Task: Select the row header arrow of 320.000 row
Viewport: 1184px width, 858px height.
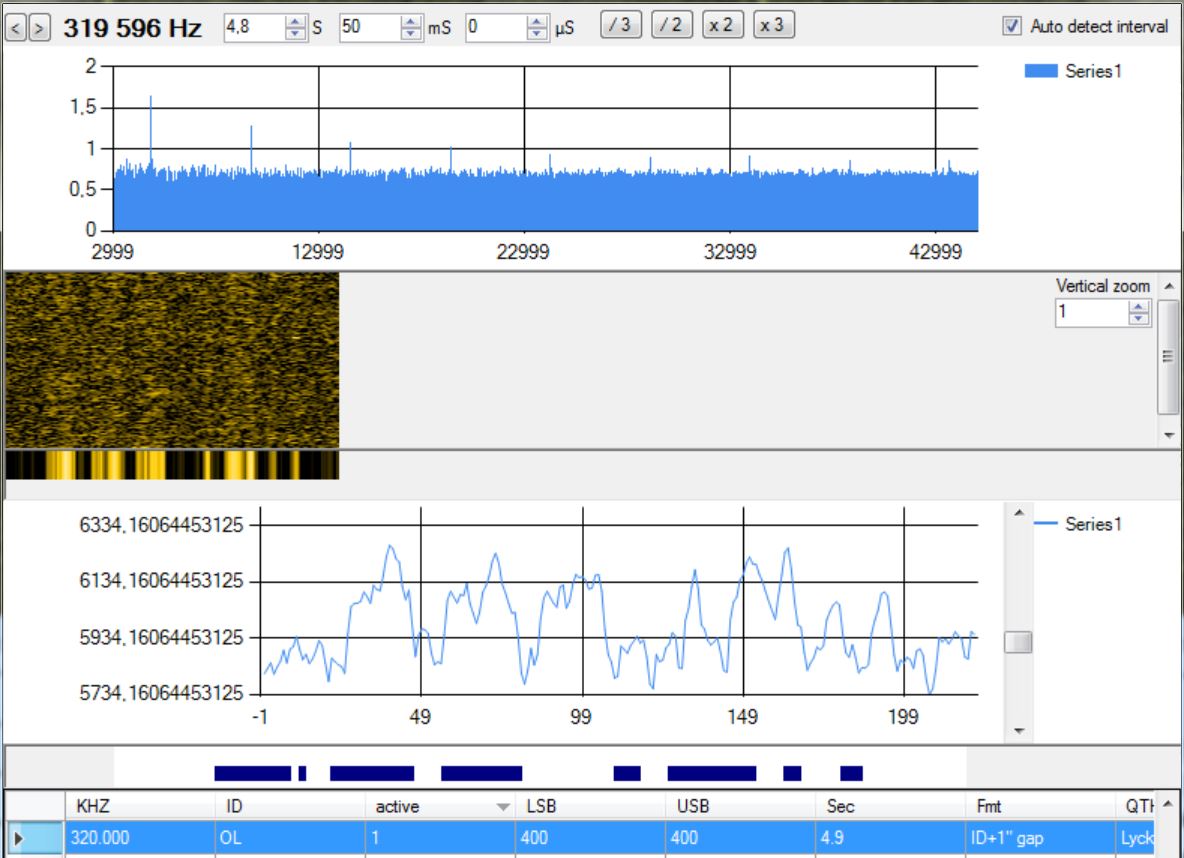Action: click(34, 838)
